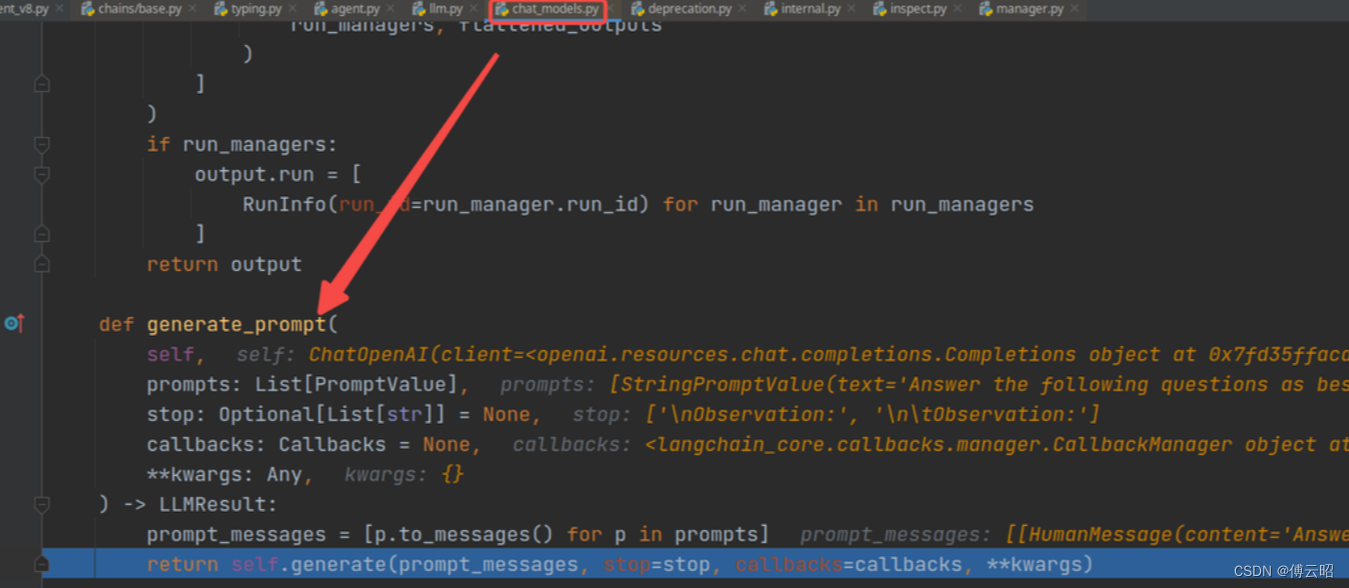The image size is (1349, 588).
Task: Close the internal.py tab
Action: click(x=852, y=9)
